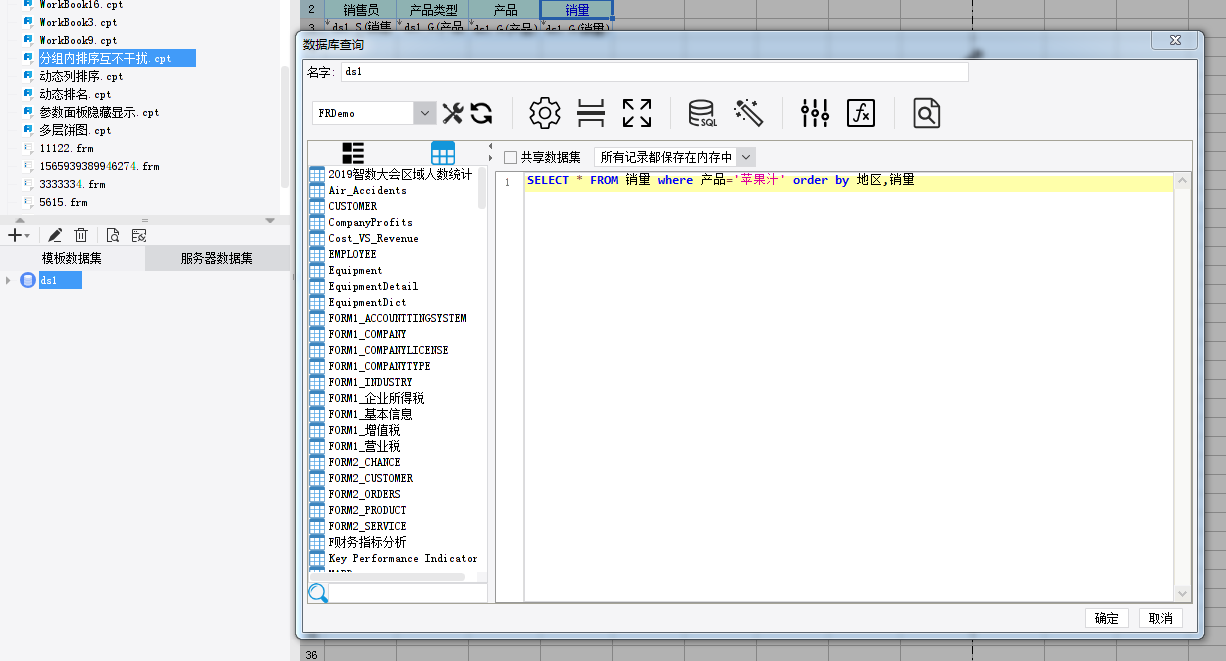
Task: Select the FORM2_ORDERS table
Action: [364, 494]
